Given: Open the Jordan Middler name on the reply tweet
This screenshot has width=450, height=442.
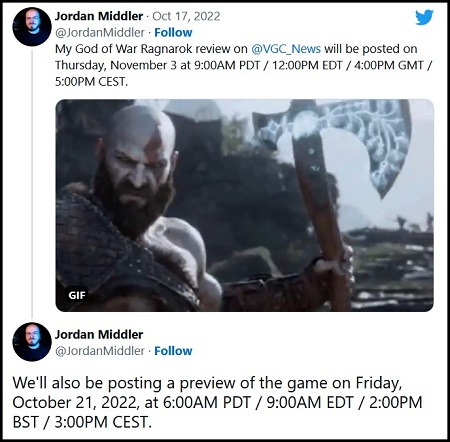Looking at the screenshot, I should coord(99,334).
